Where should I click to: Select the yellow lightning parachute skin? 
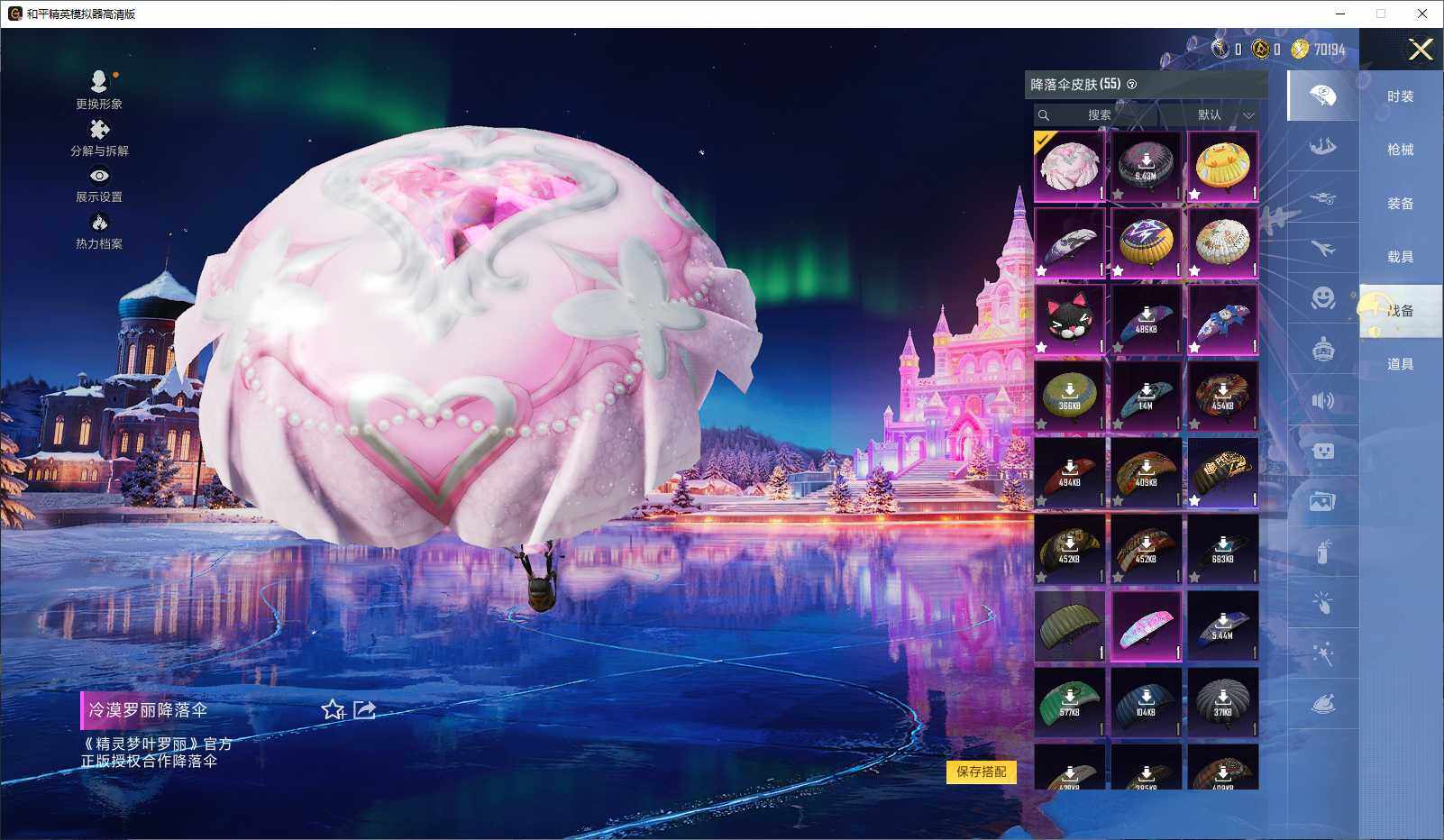pyautogui.click(x=1147, y=243)
